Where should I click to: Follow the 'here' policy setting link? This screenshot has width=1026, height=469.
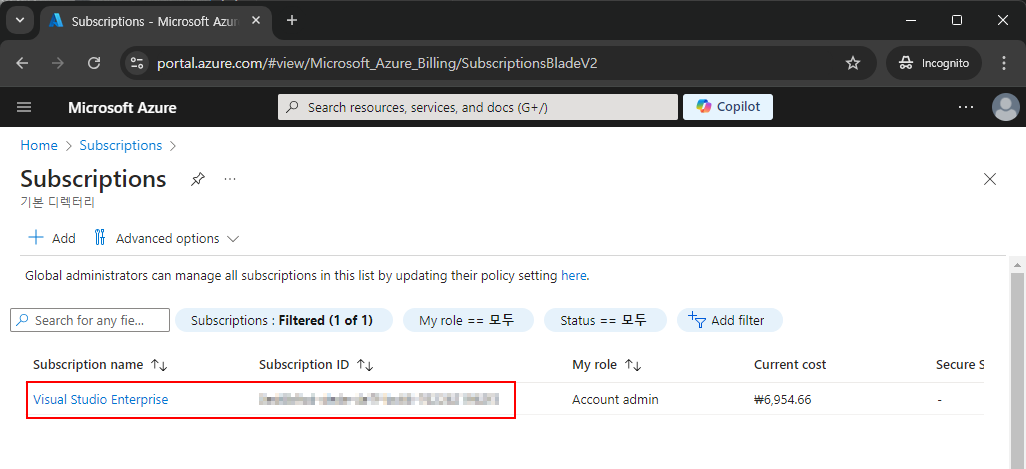pos(574,275)
